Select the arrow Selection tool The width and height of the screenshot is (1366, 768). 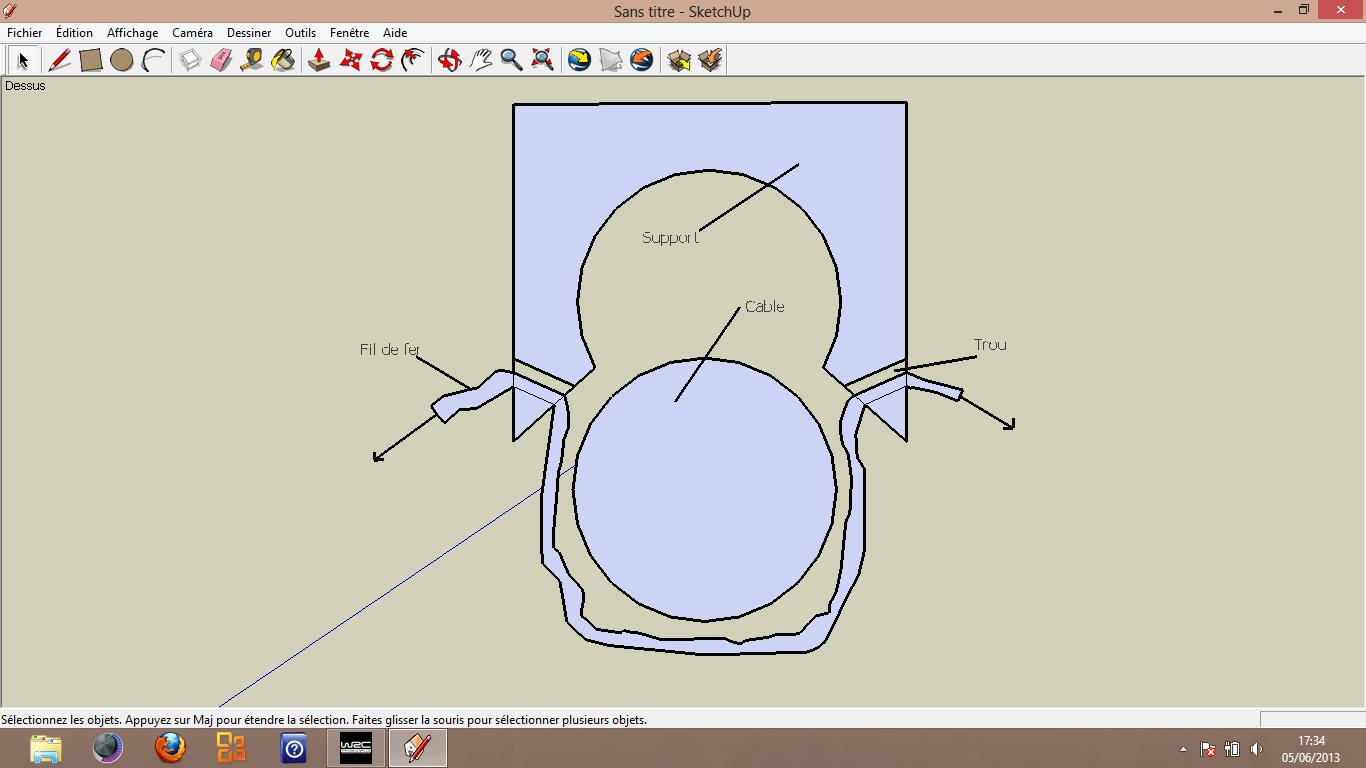click(x=23, y=60)
